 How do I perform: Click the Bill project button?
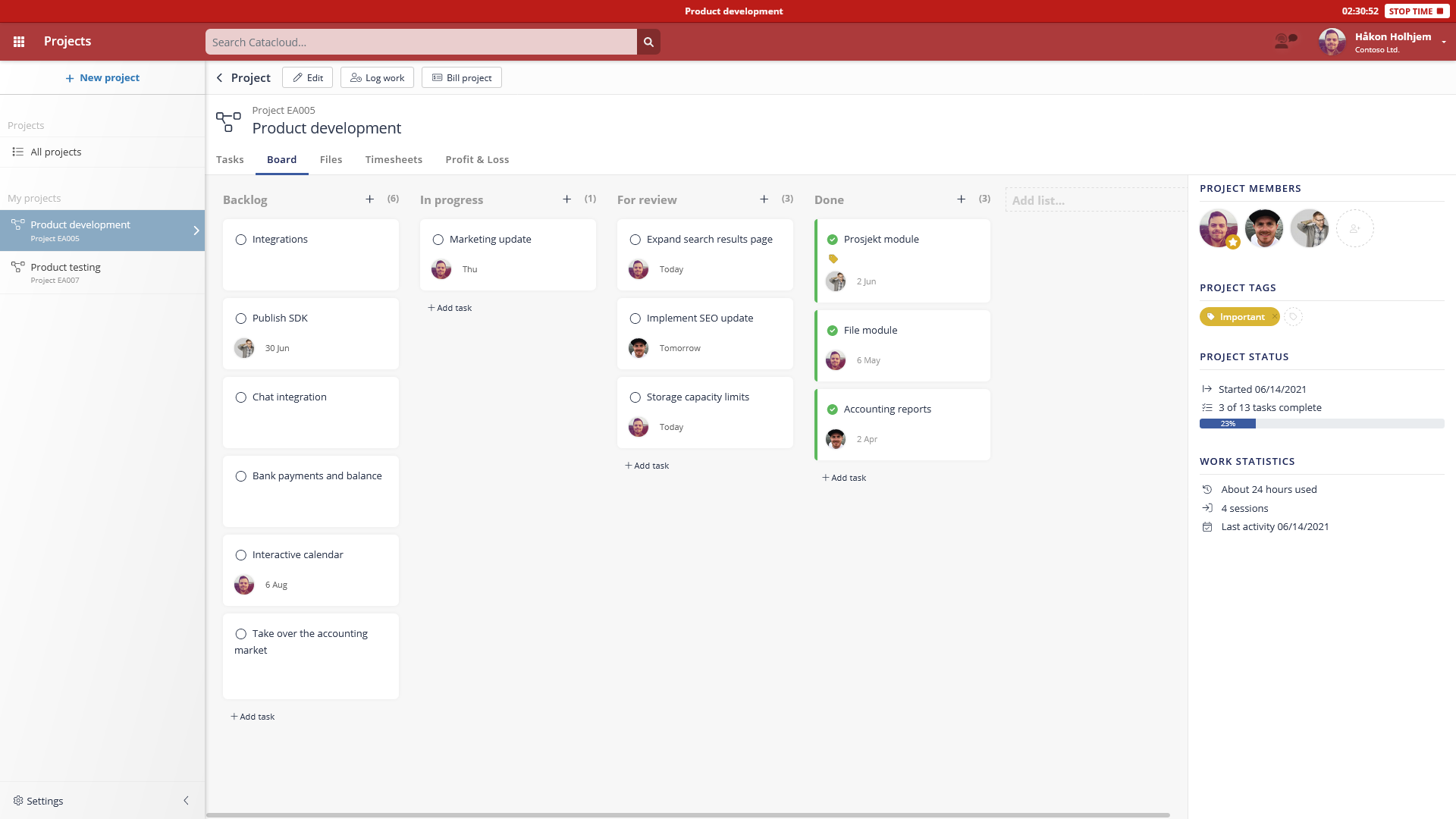[462, 78]
